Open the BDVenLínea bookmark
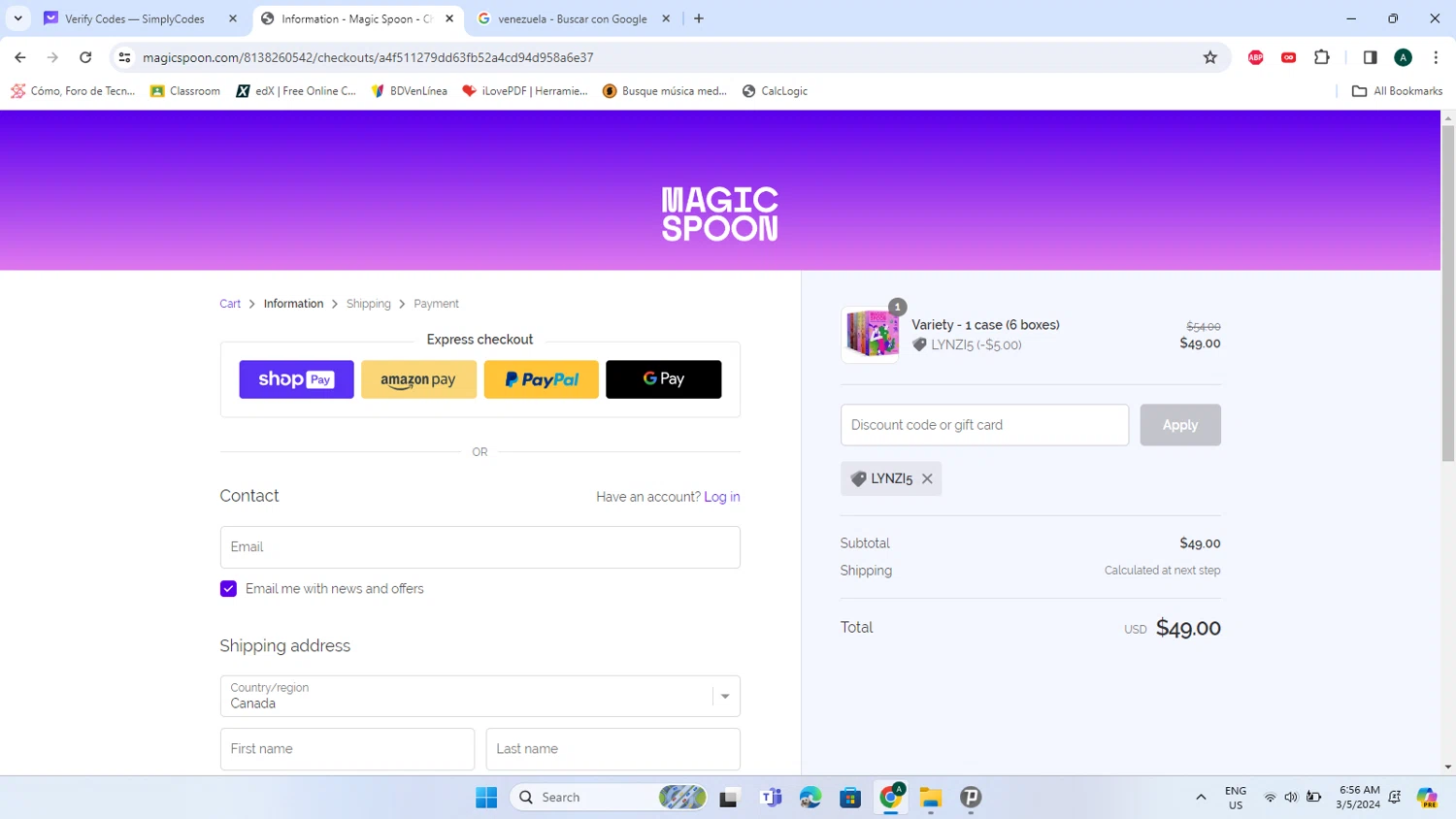 tap(410, 91)
